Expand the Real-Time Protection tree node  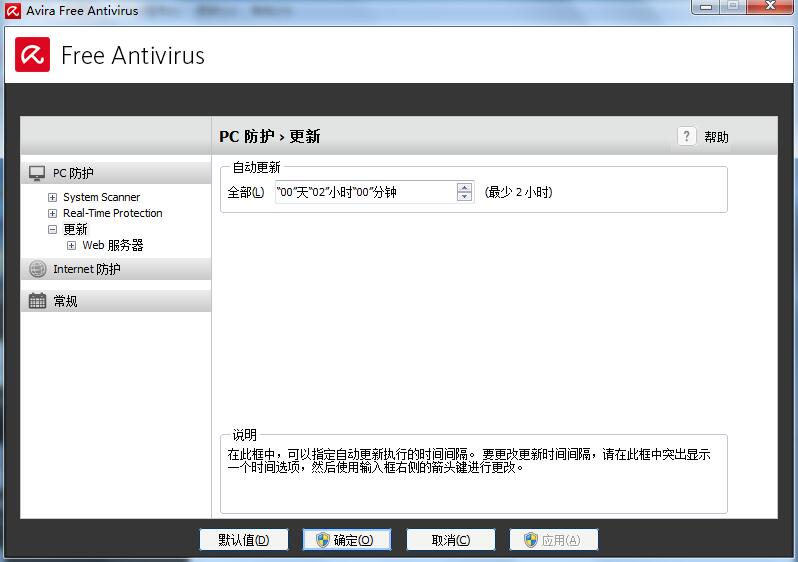click(x=53, y=213)
